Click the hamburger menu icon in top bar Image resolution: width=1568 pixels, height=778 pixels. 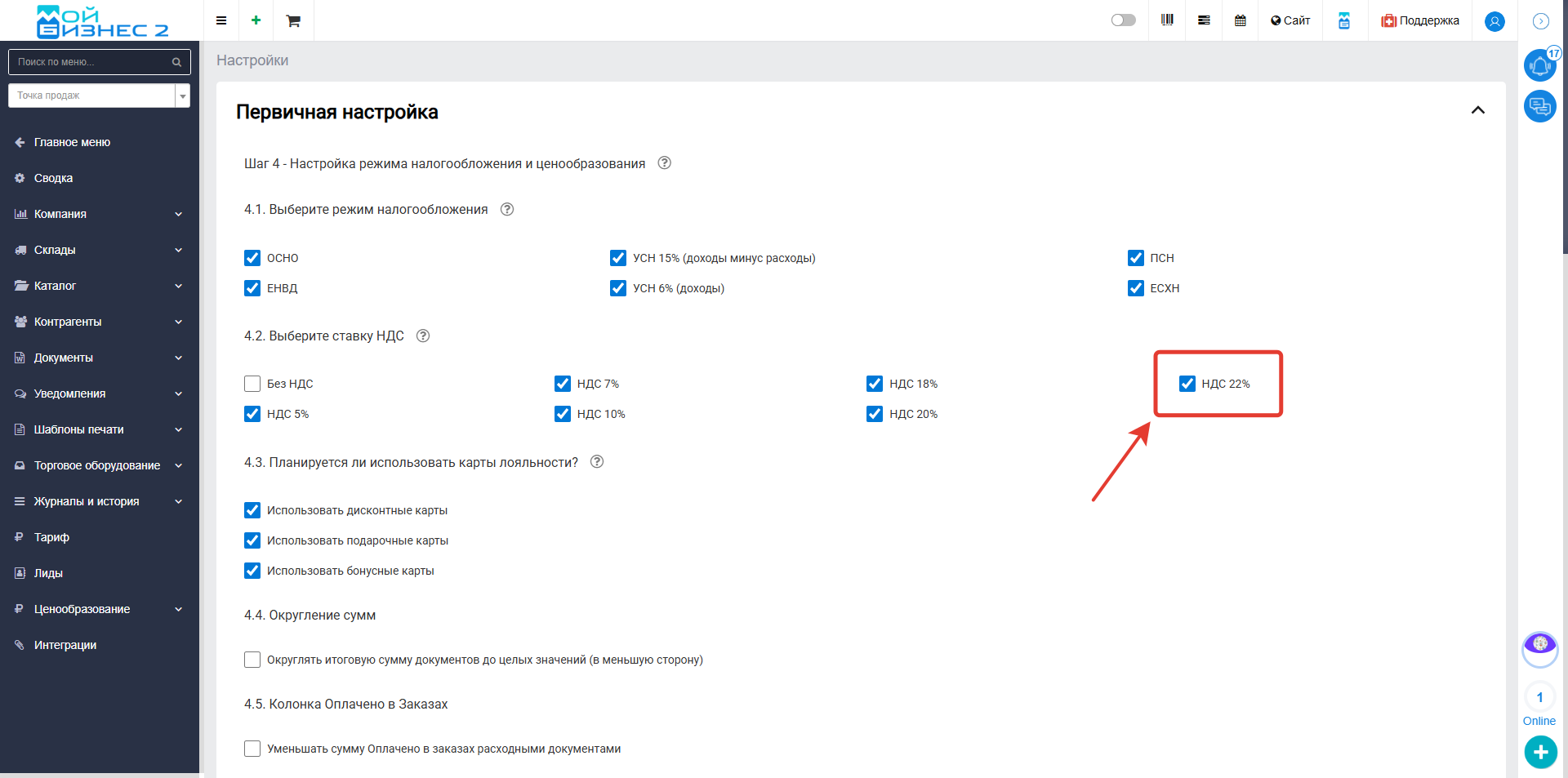click(221, 20)
